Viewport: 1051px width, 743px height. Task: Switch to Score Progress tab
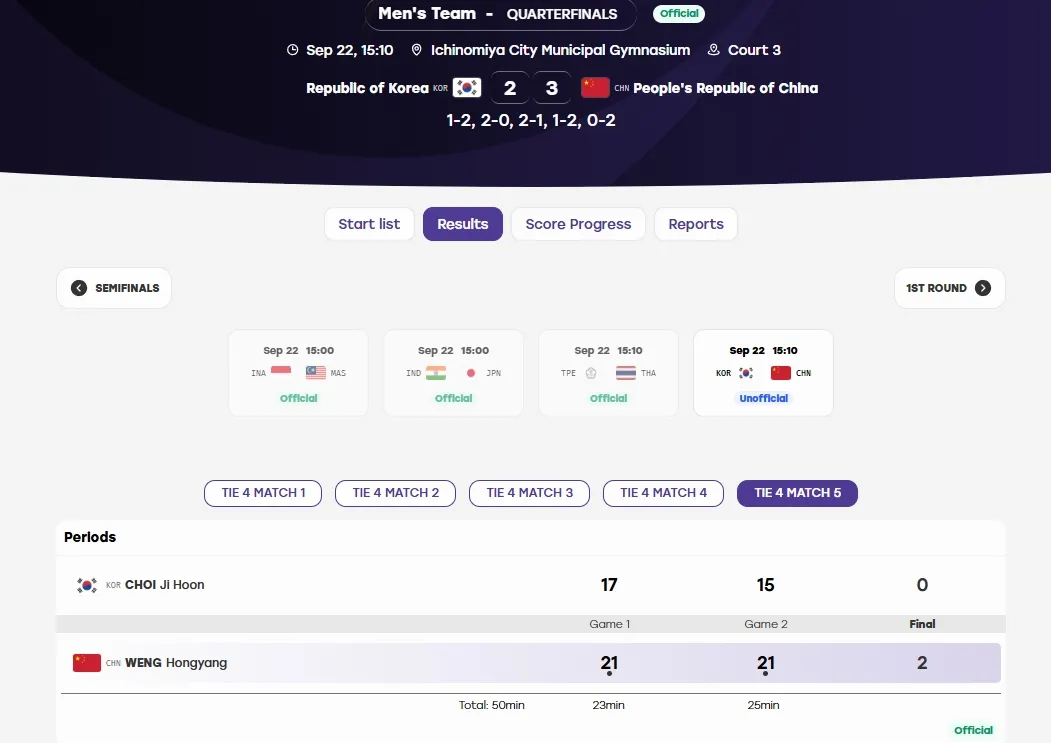pyautogui.click(x=578, y=224)
